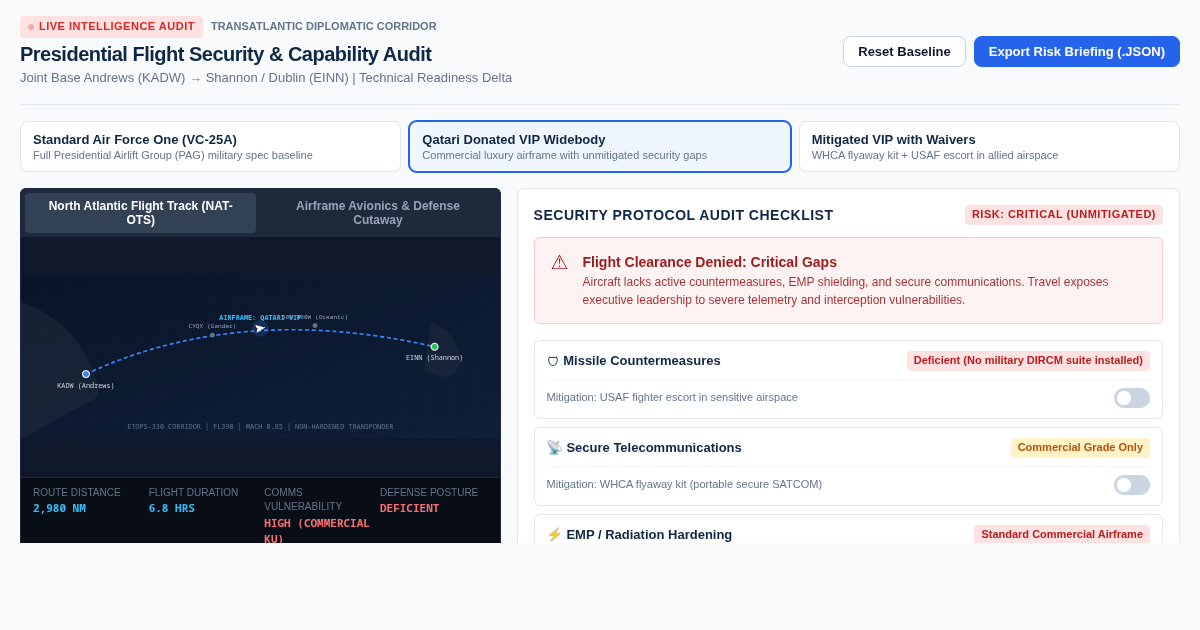Image resolution: width=1200 pixels, height=630 pixels.
Task: Click the aircraft icon on flight track
Action: click(x=260, y=328)
